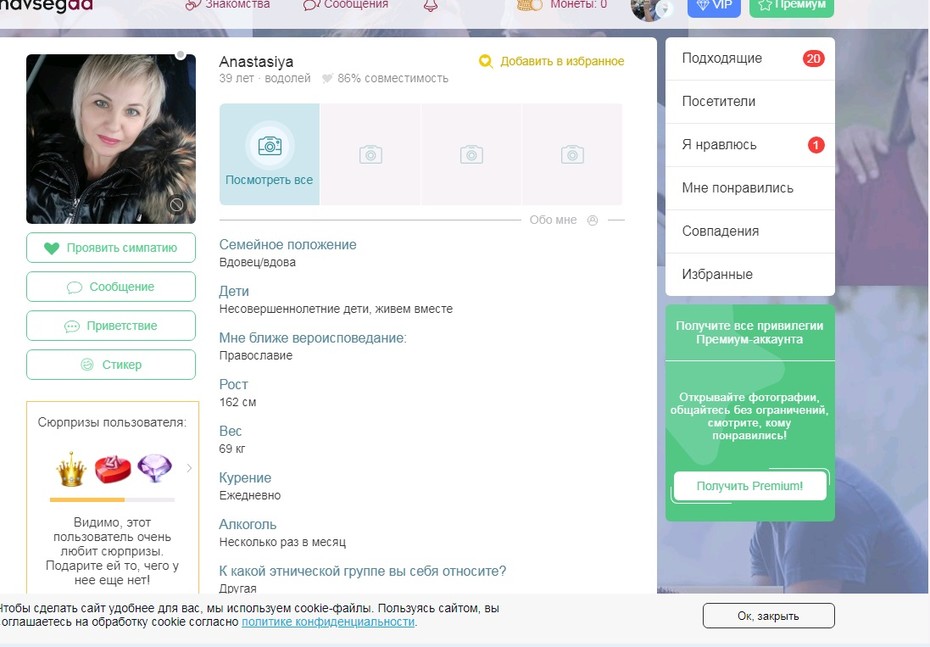Open the fourth locked photo placeholder

[572, 154]
